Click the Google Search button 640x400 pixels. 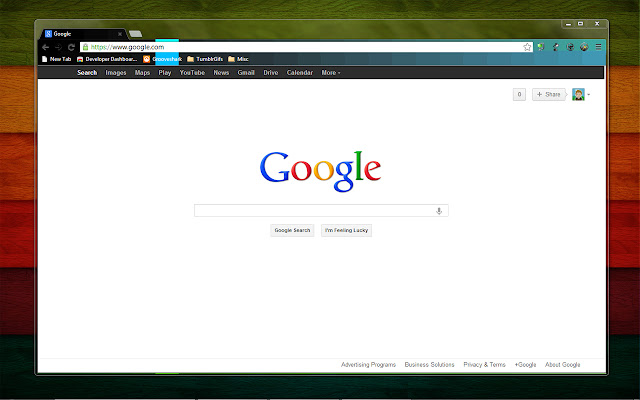[x=292, y=230]
